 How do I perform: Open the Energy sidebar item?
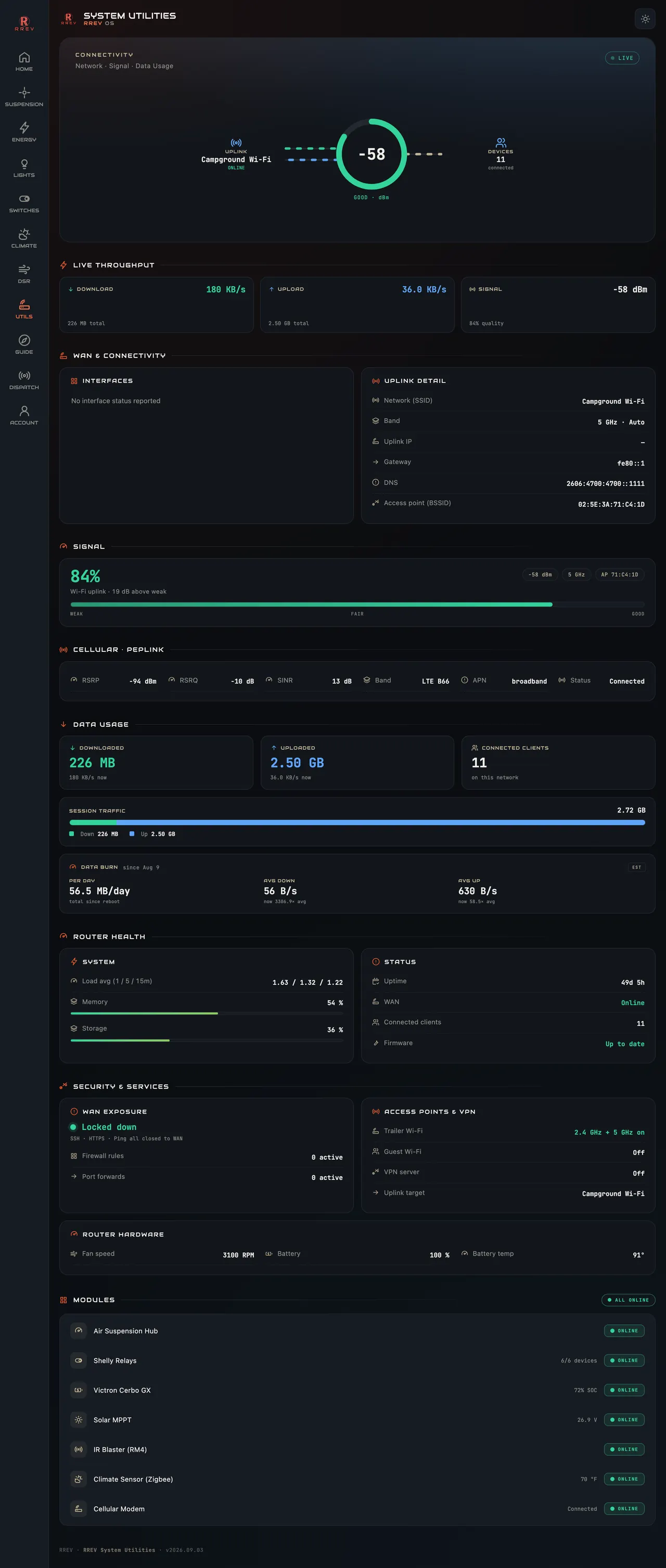(24, 132)
